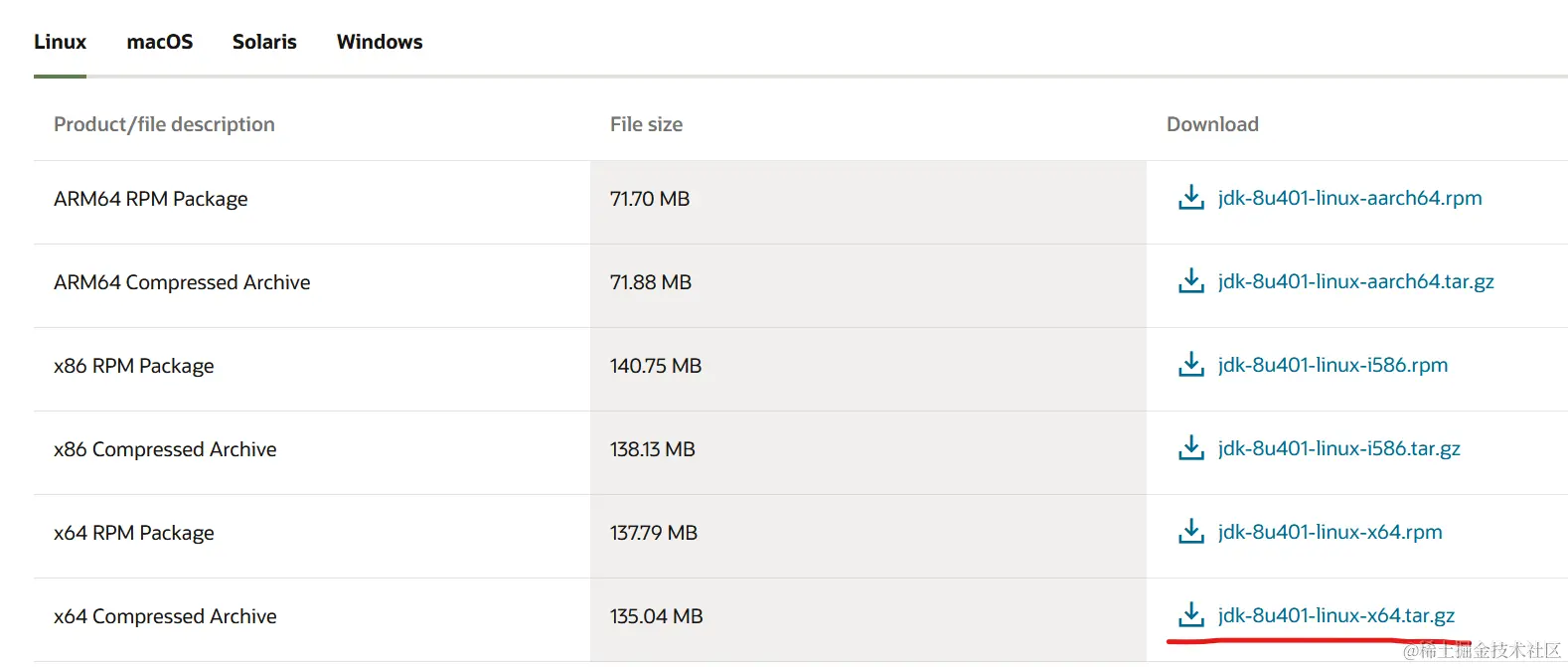This screenshot has width=1568, height=667.
Task: Click download icon beside jdk-8u401-linux-i586.rpm
Action: 1190,365
